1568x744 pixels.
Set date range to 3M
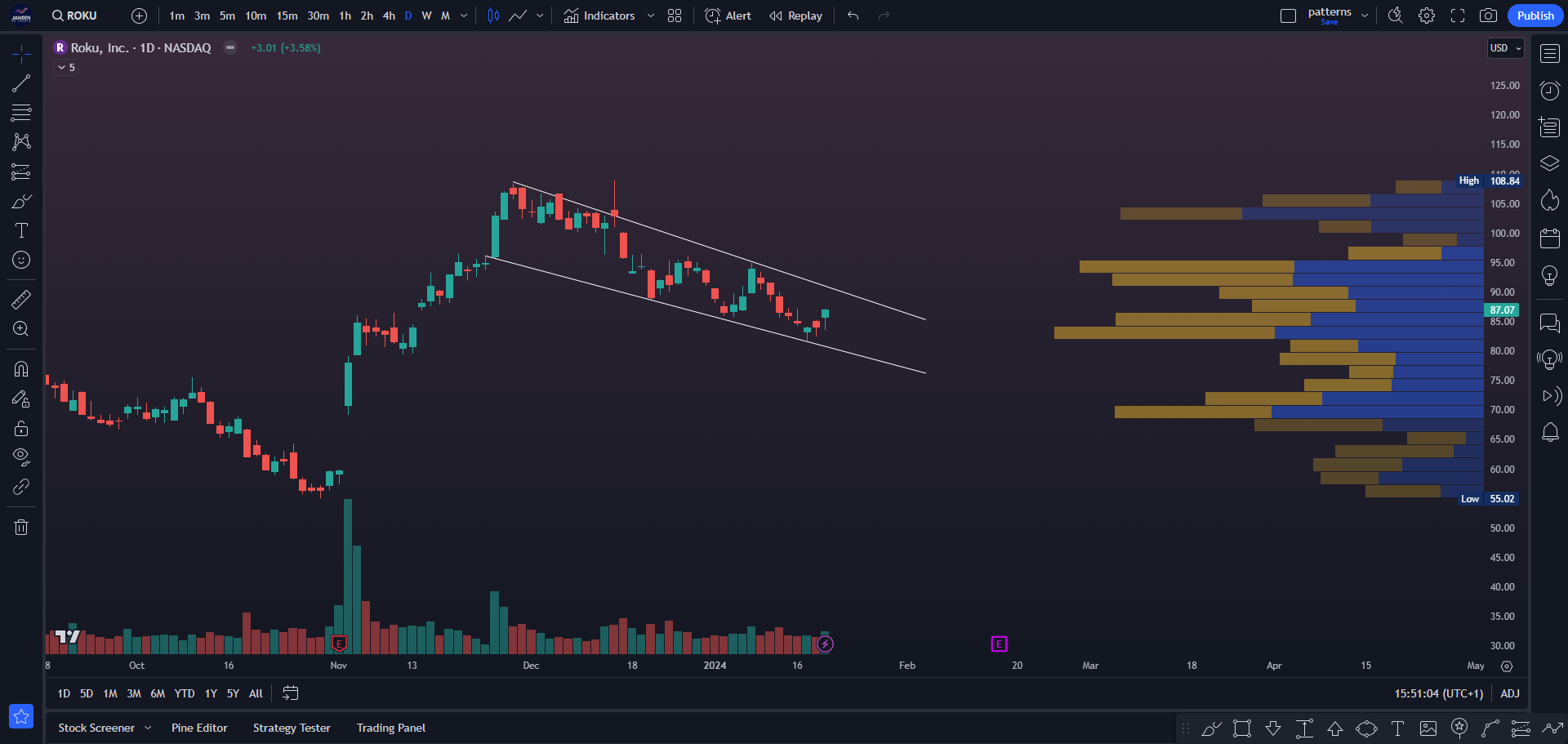(134, 693)
